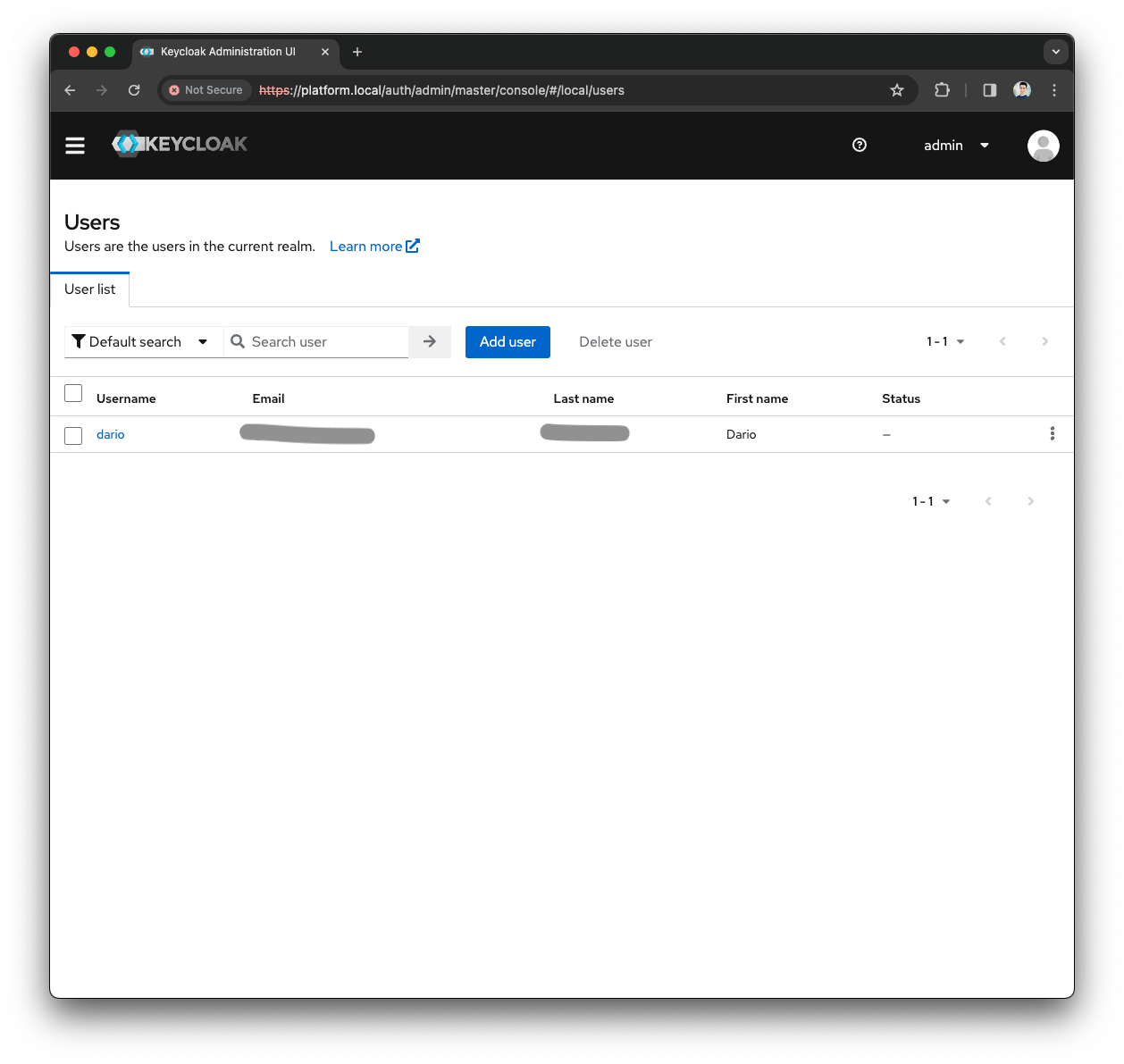Click the magnifying glass in search field
This screenshot has height=1064, width=1124.
238,341
